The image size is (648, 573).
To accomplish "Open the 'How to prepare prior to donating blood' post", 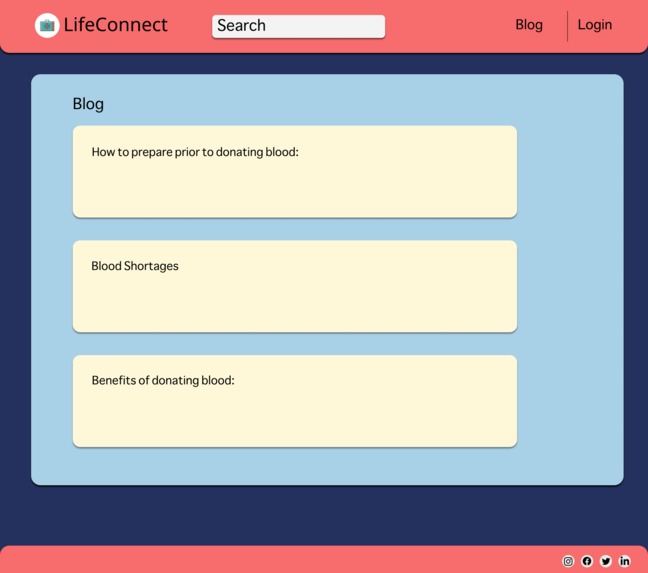I will [x=295, y=171].
